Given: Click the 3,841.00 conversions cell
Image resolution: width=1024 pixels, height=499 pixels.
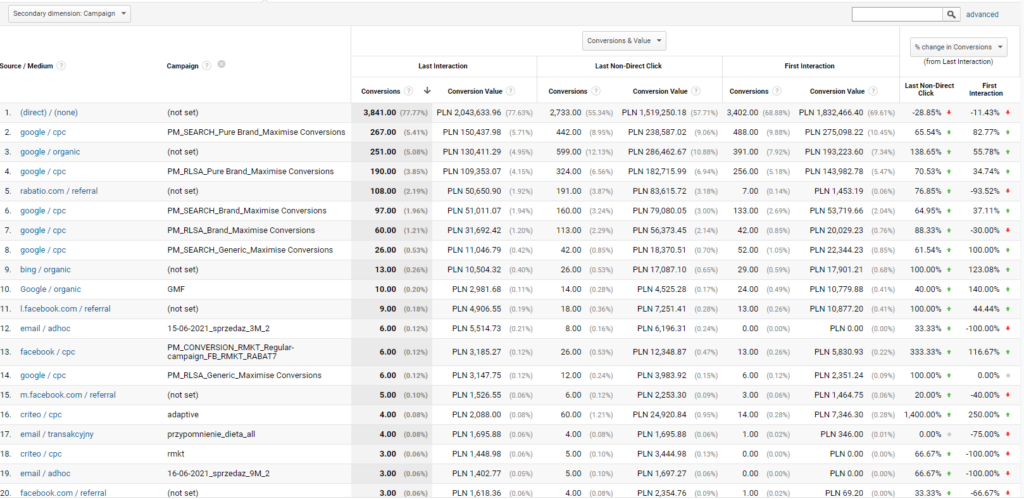Looking at the screenshot, I should (379, 112).
